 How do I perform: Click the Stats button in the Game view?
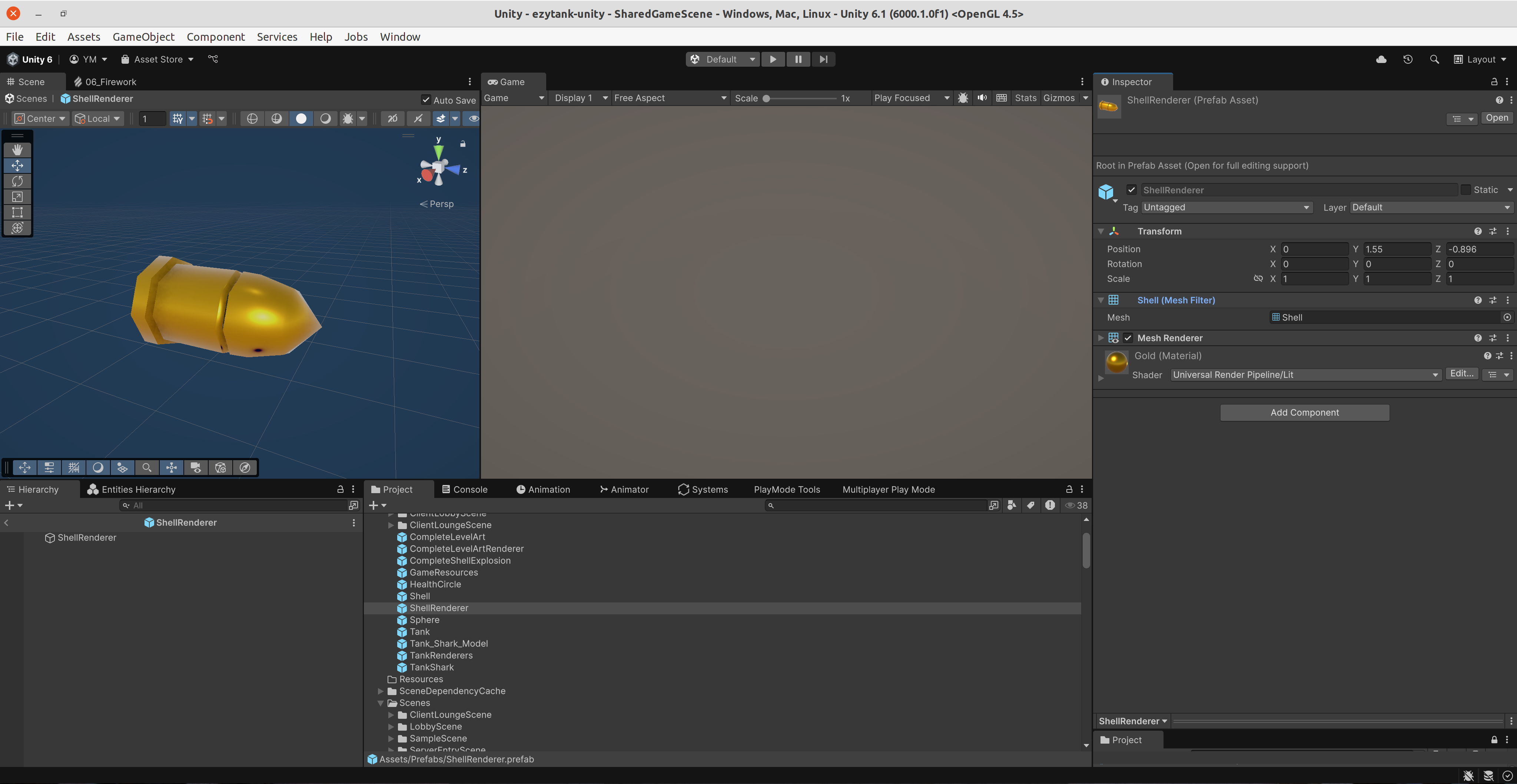coord(1026,98)
